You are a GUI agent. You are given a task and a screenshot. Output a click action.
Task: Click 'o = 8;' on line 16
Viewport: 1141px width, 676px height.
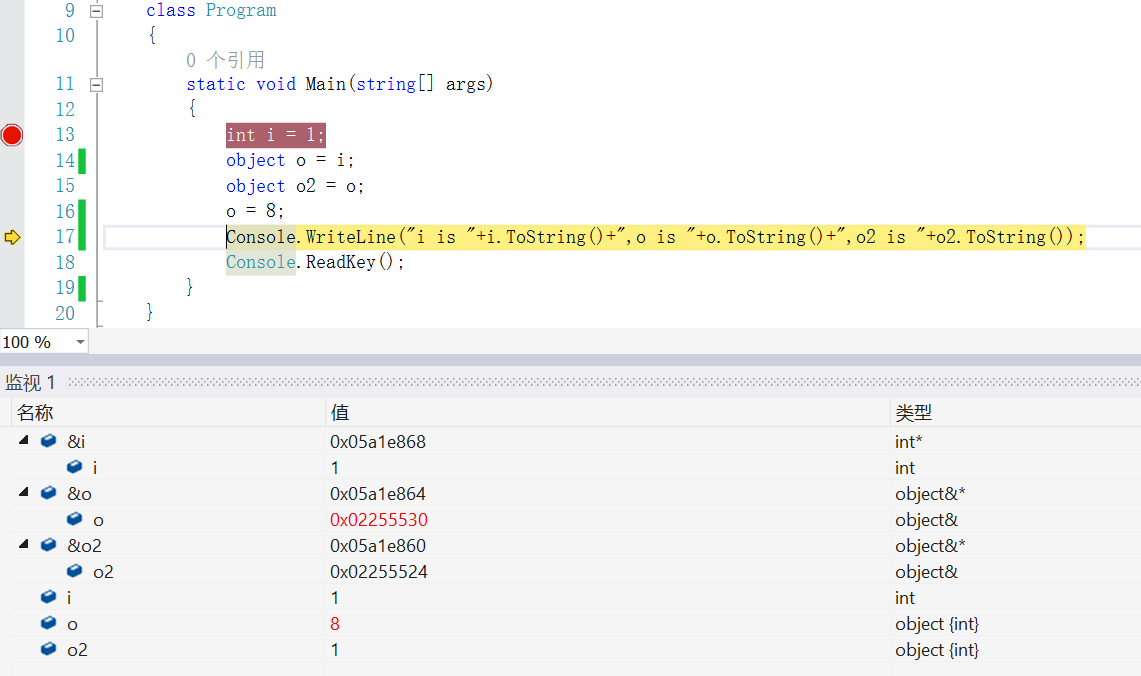click(x=255, y=211)
